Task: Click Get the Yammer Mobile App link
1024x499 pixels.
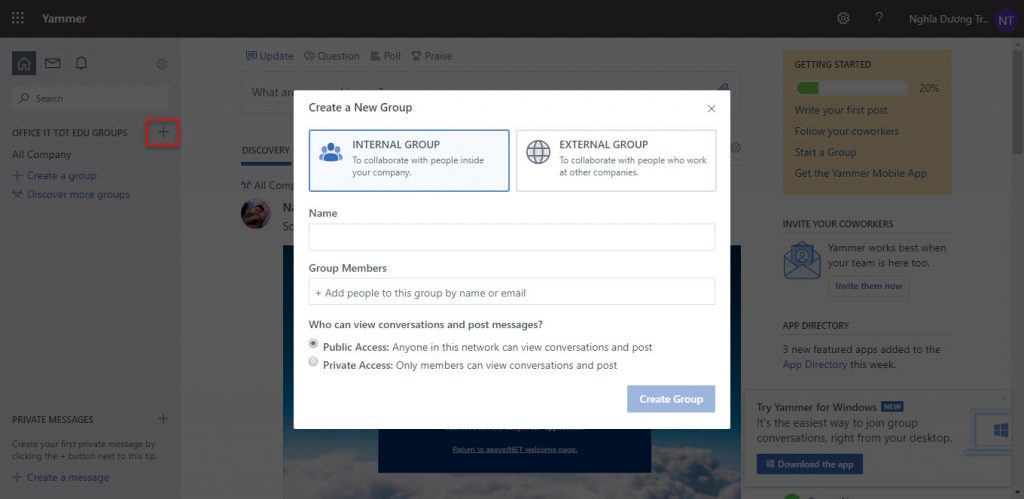Action: pyautogui.click(x=861, y=173)
